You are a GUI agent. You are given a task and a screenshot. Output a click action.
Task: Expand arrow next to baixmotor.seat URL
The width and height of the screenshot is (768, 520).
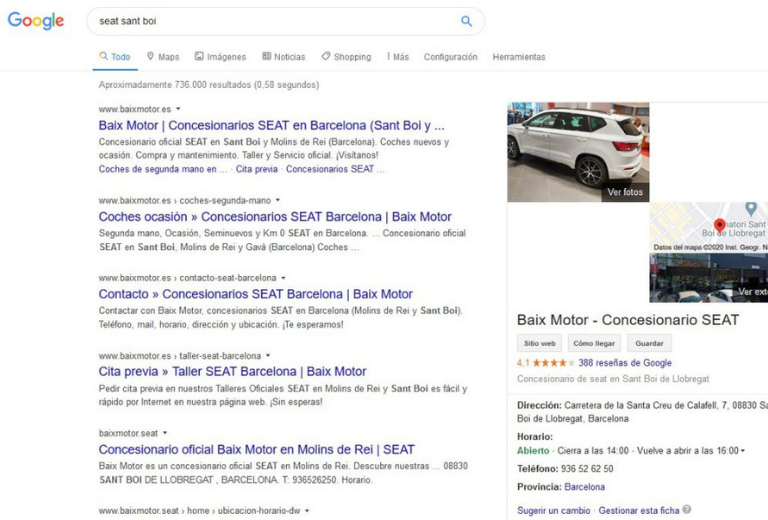click(x=165, y=433)
